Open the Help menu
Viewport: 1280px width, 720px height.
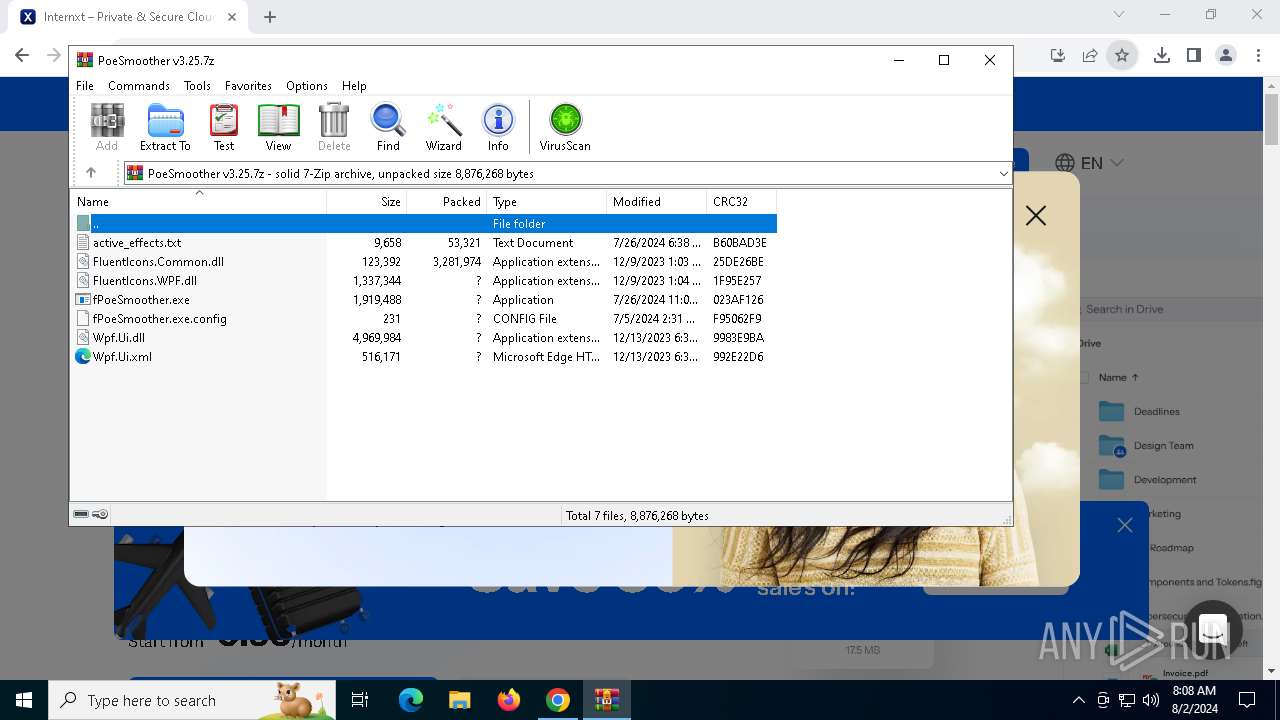[354, 86]
